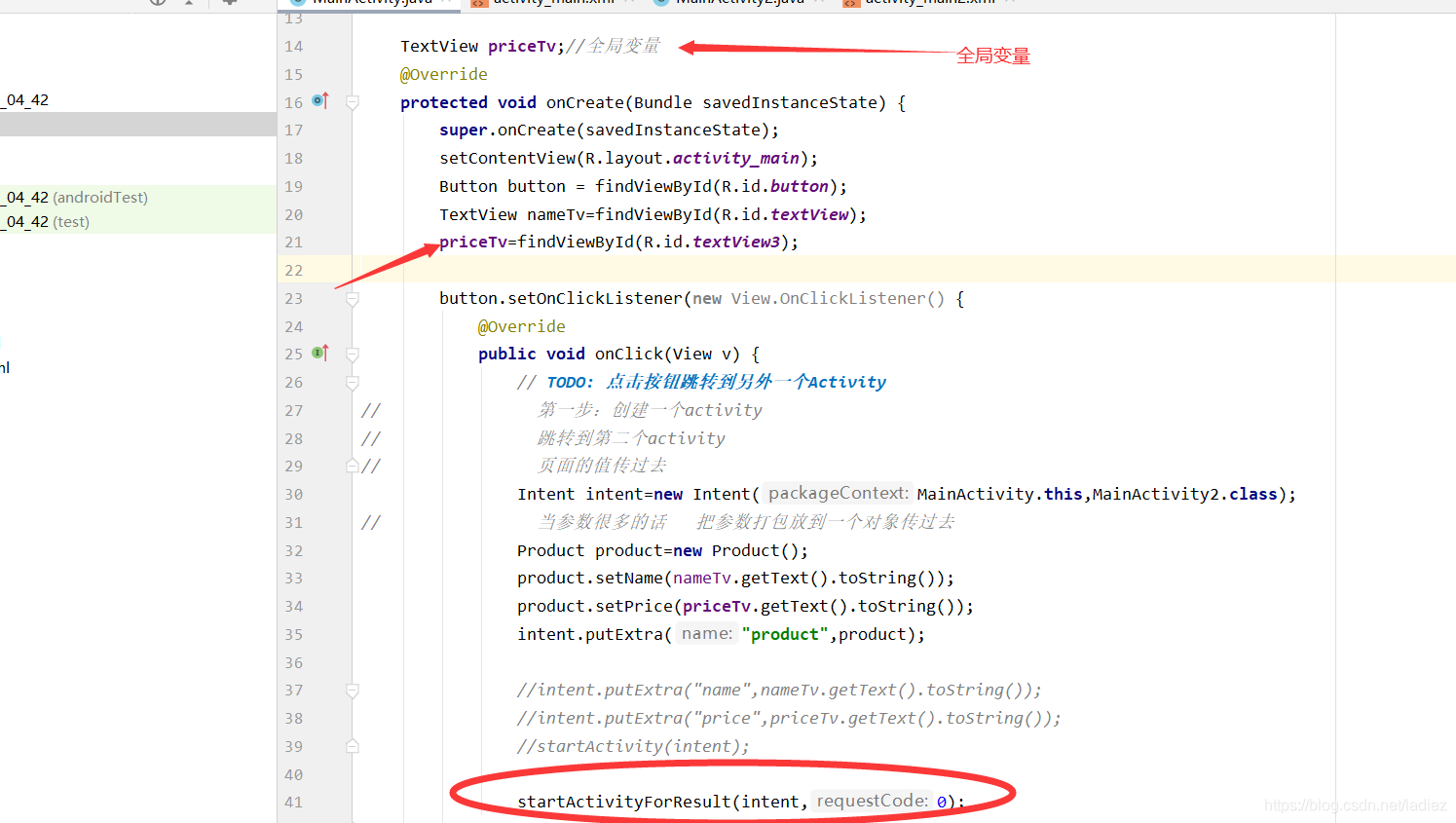Click the packageContext parameter hint
Screen dimensions: 1456x823
[x=838, y=493]
